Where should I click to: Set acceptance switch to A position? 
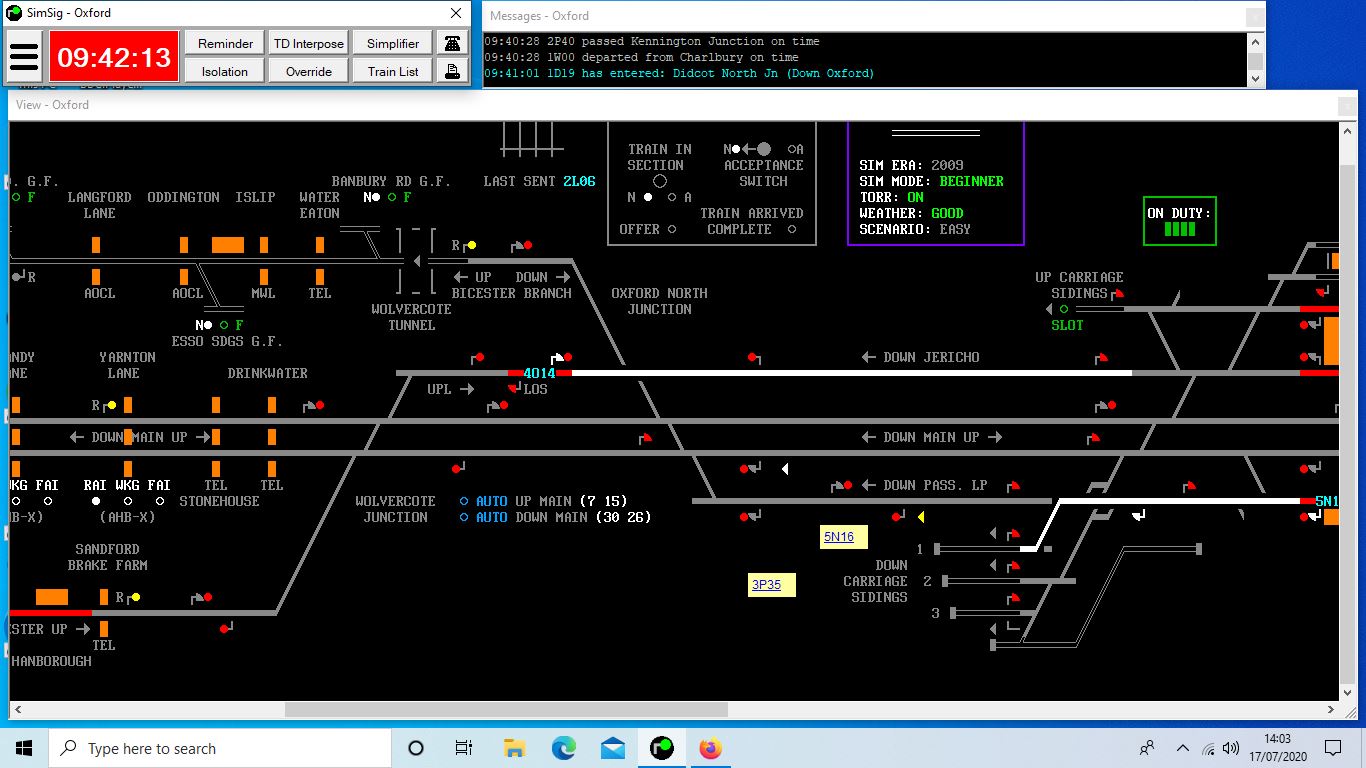pos(792,149)
